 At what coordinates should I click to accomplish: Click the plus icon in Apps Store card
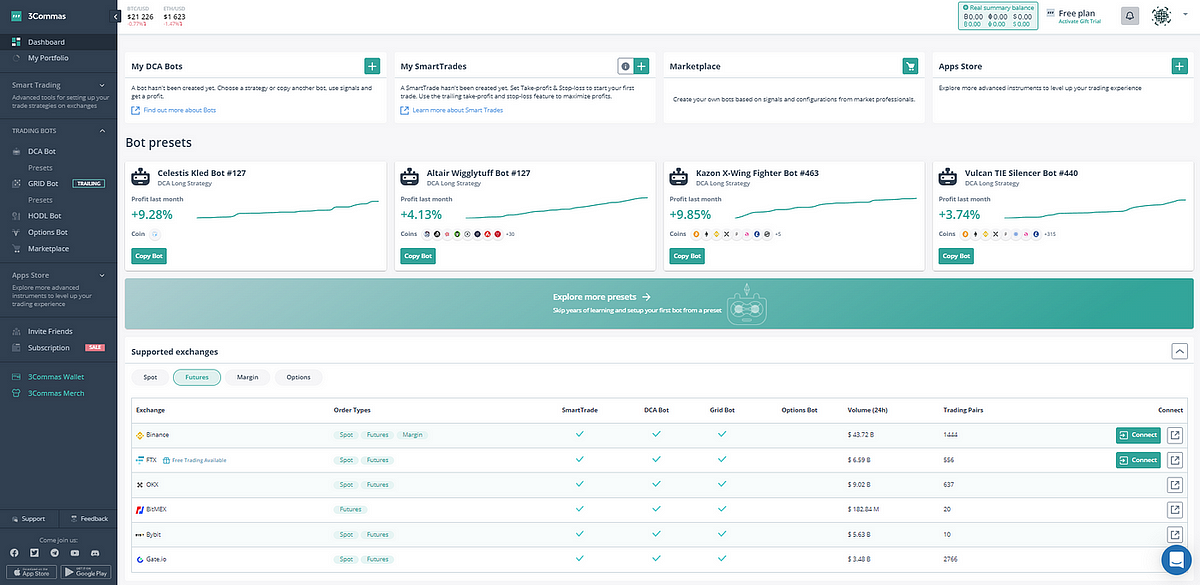point(1179,66)
